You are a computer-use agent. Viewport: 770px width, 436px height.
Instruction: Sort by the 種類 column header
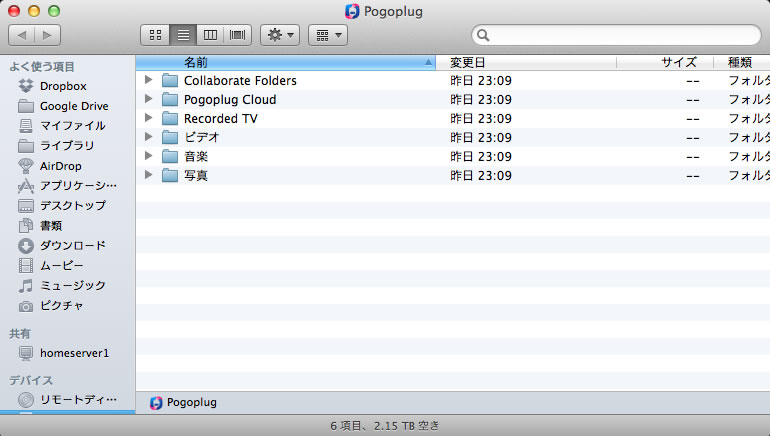[x=742, y=62]
